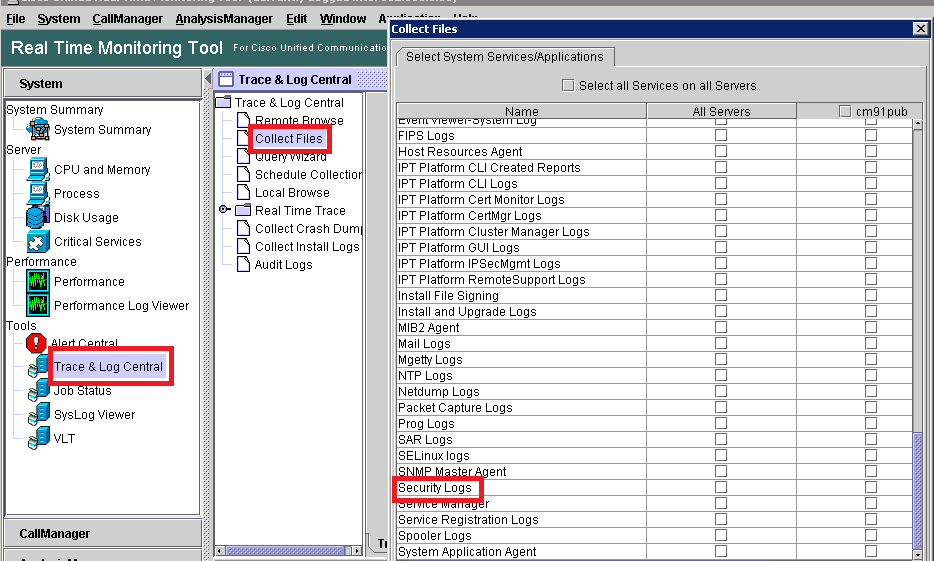Open the File menu
Screen dimensions: 934x561
(15, 18)
